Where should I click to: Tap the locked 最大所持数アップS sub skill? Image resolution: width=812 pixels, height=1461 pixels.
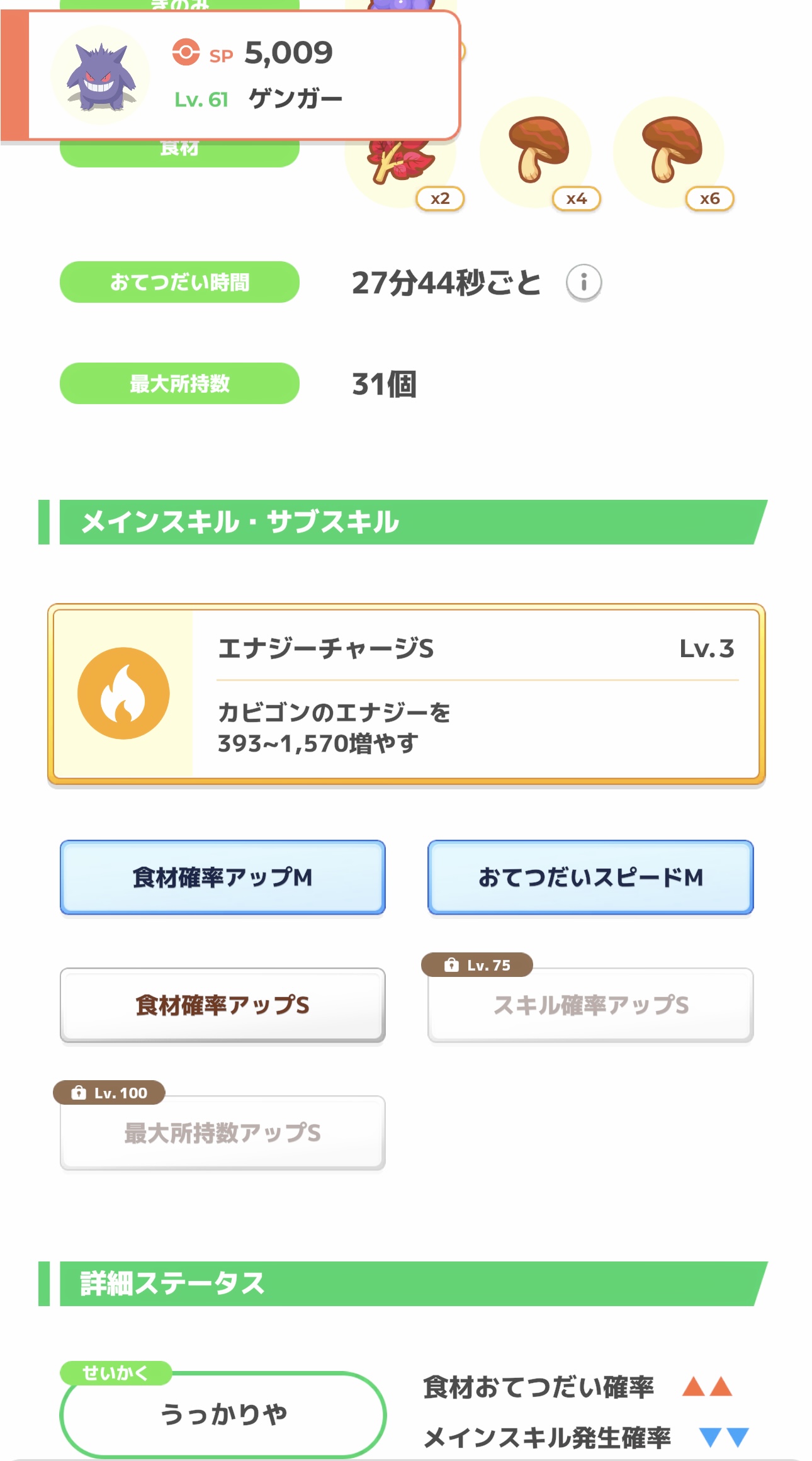pyautogui.click(x=222, y=1132)
